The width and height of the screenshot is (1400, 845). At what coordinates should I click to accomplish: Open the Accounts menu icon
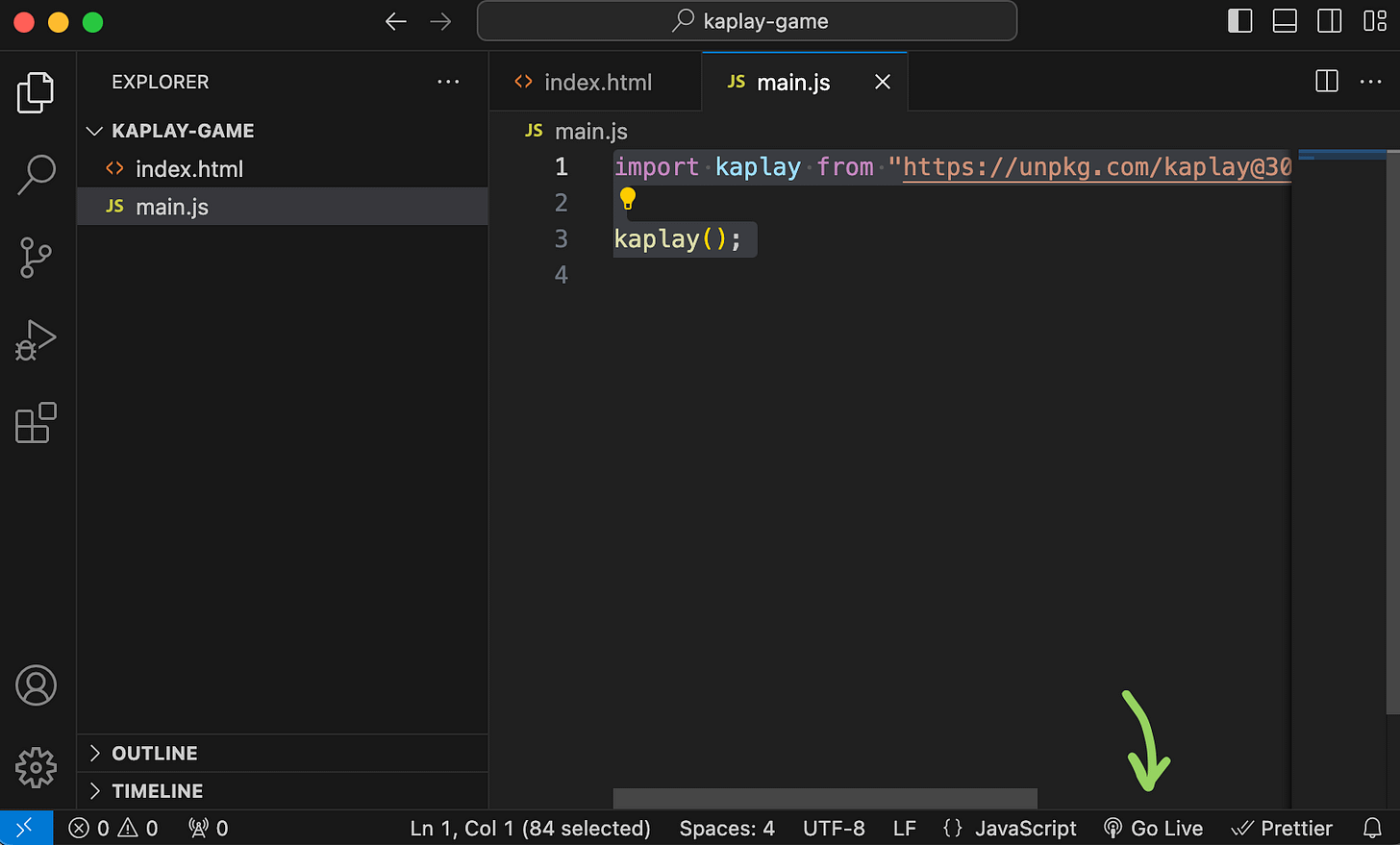pos(36,685)
